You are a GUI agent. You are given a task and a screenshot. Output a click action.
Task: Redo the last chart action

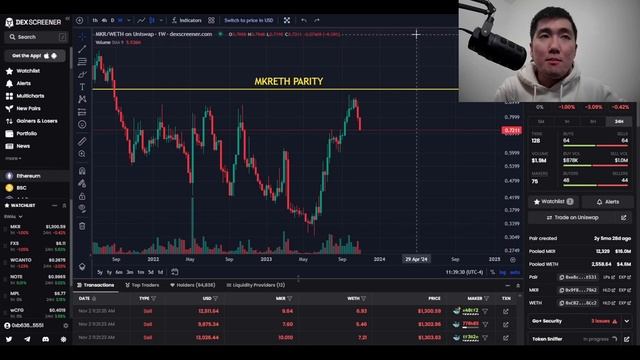pos(316,20)
